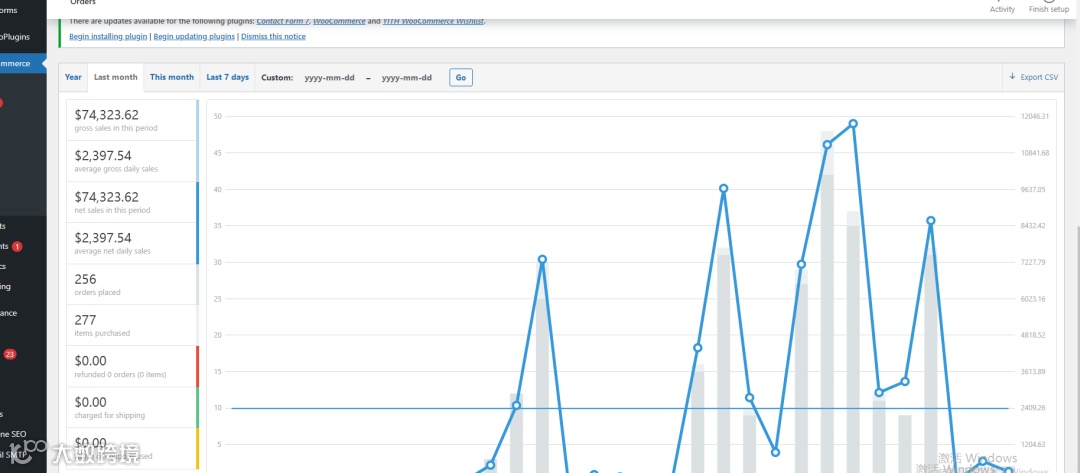Viewport: 1080px width, 473px height.
Task: Open the Contact Form 7 plugin link
Action: coord(282,21)
